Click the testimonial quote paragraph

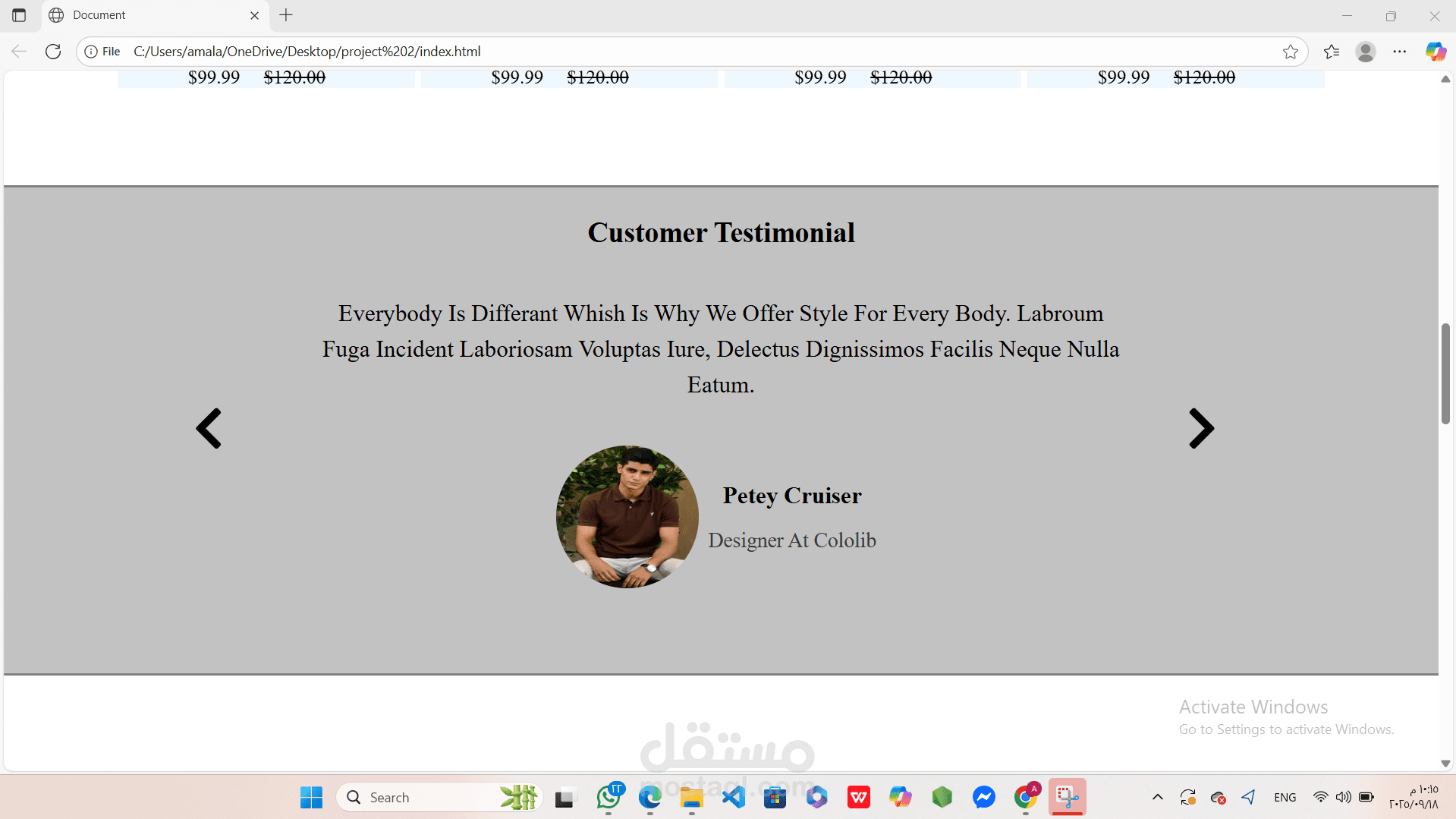pos(721,349)
